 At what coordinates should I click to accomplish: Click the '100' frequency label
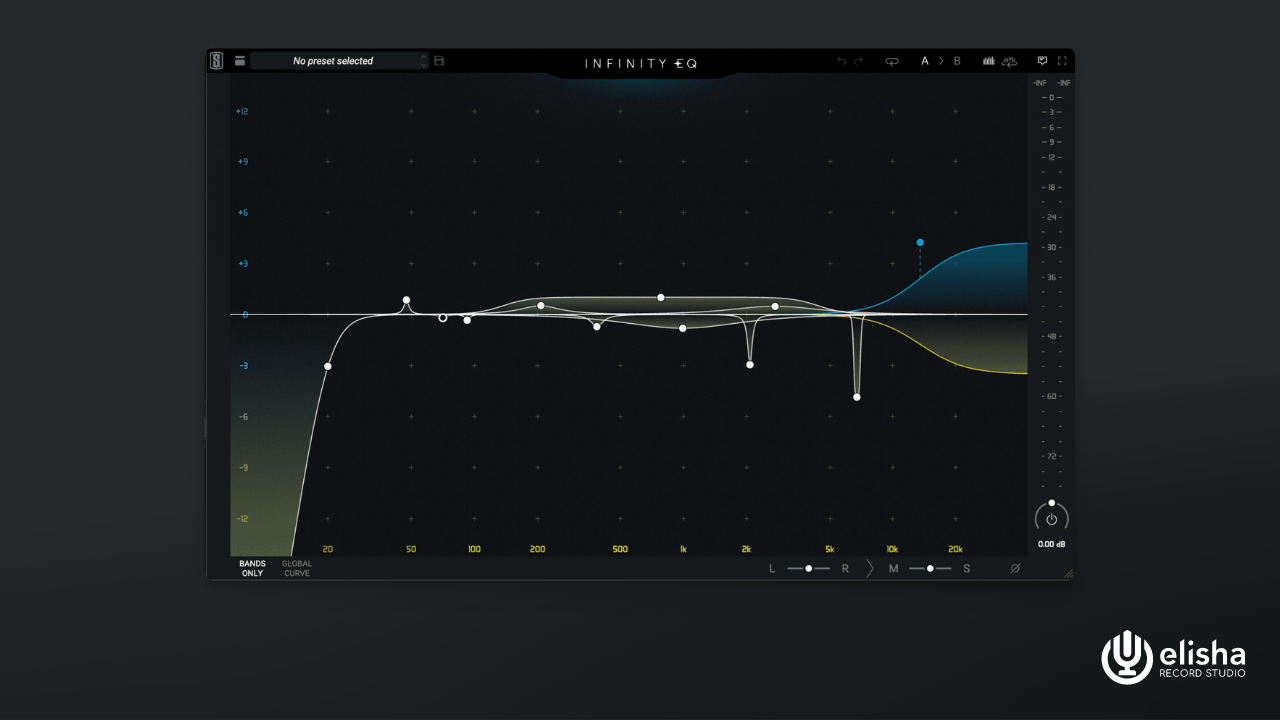pos(474,549)
